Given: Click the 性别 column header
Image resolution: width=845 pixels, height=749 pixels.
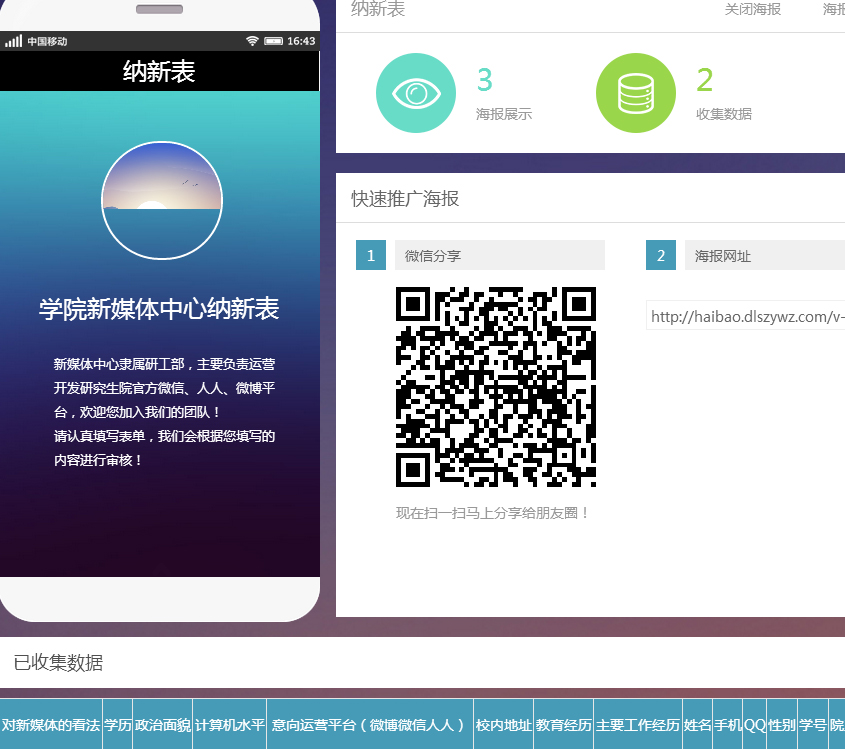Looking at the screenshot, I should point(782,725).
